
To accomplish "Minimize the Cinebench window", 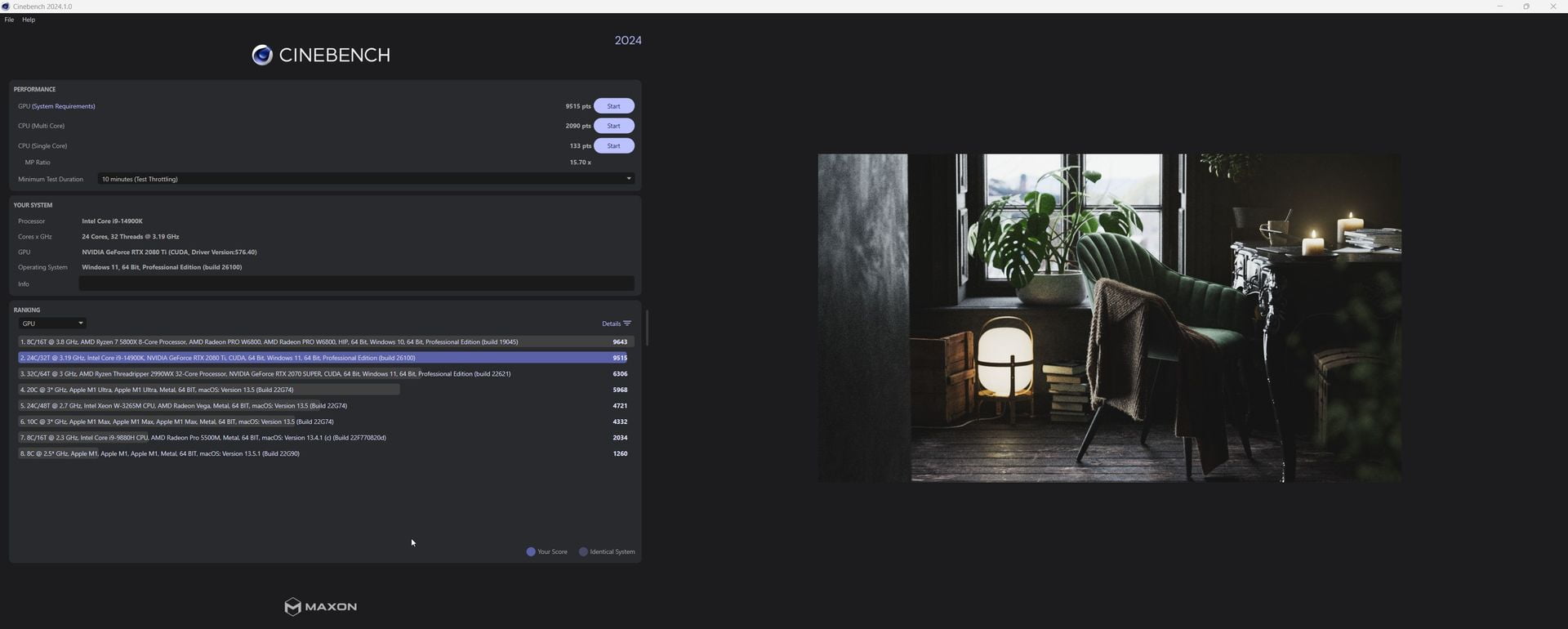I will point(1500,7).
